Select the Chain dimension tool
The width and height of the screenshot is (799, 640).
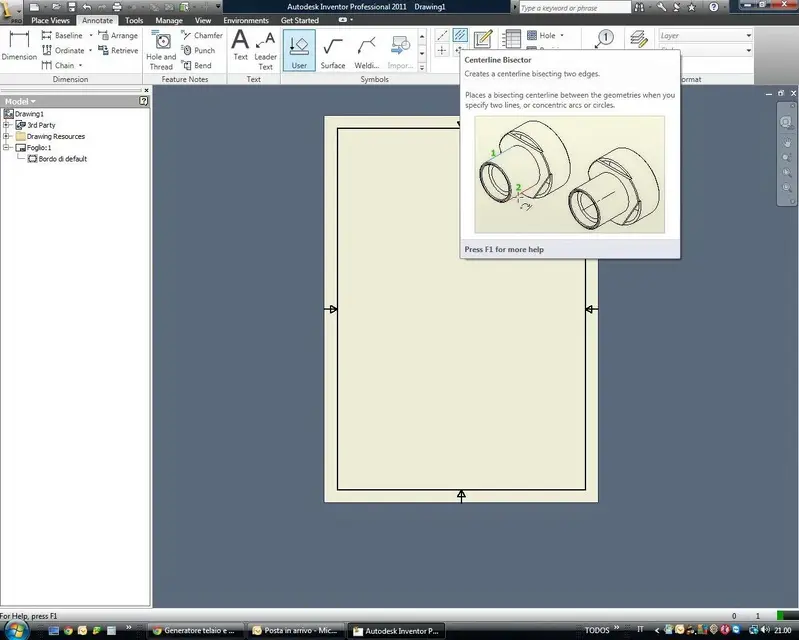[58, 65]
